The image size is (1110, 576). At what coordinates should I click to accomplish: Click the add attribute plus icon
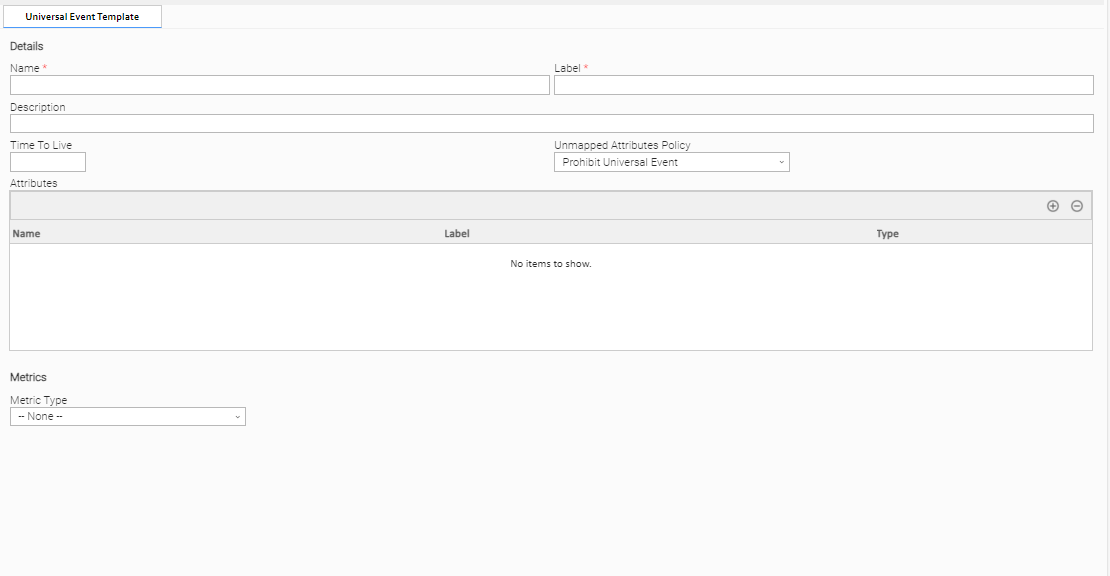(x=1052, y=206)
